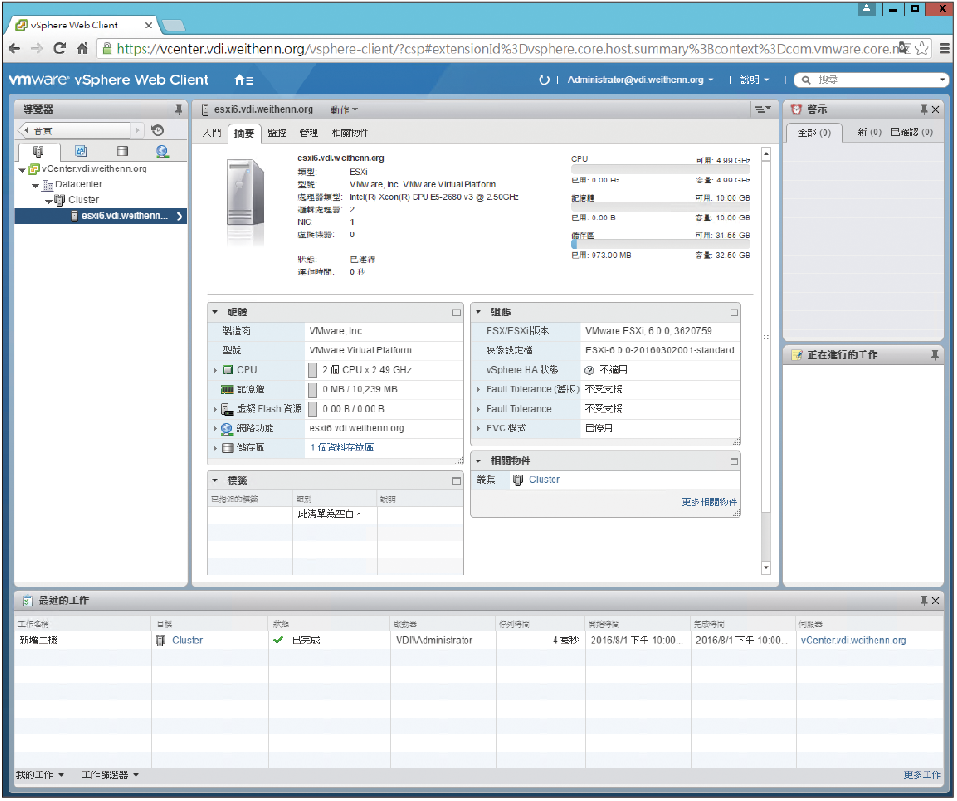Expand the EVC 模式 row
Screen dimensions: 957x801
[478, 429]
